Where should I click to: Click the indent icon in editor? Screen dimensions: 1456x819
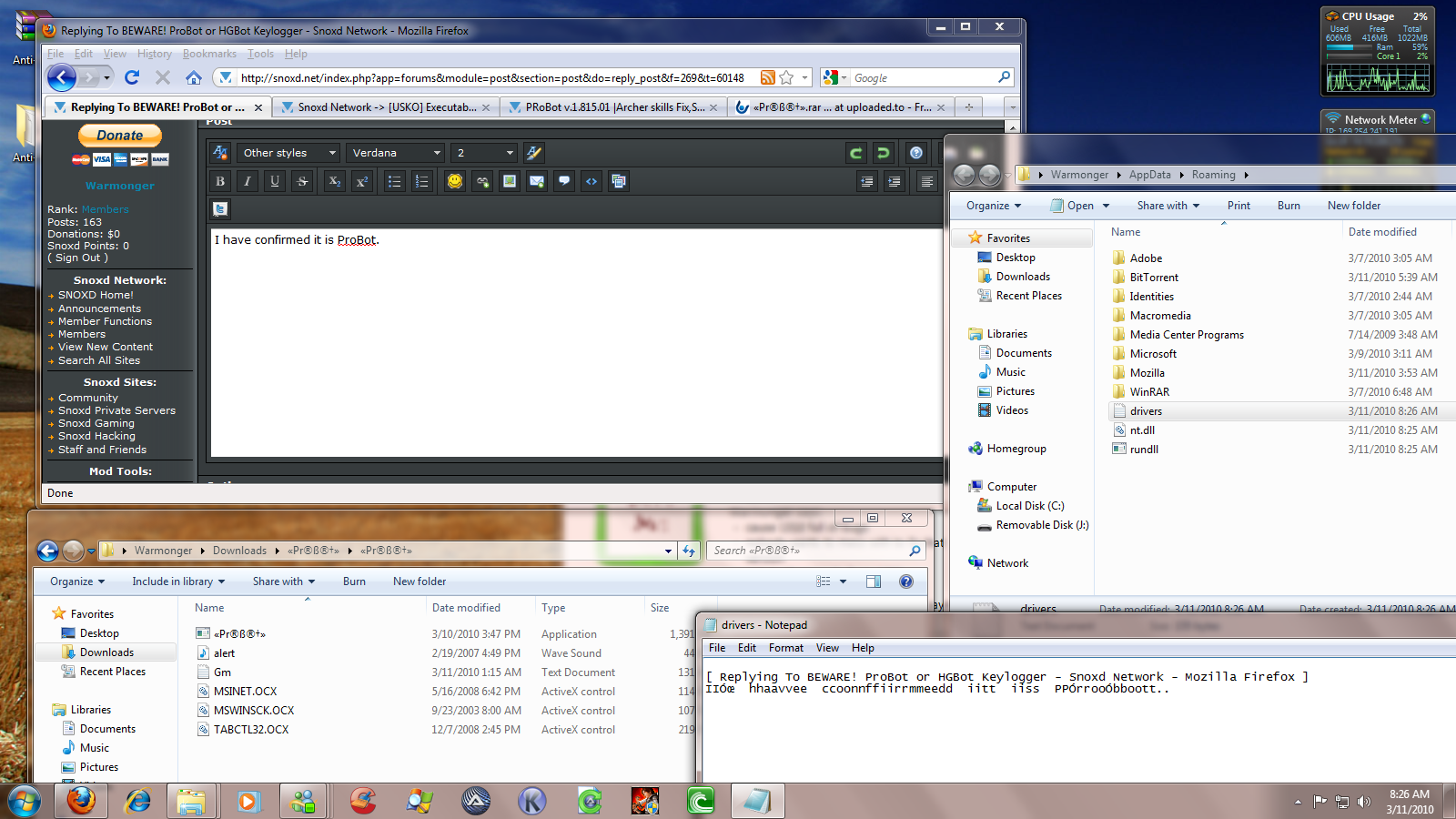tap(895, 181)
